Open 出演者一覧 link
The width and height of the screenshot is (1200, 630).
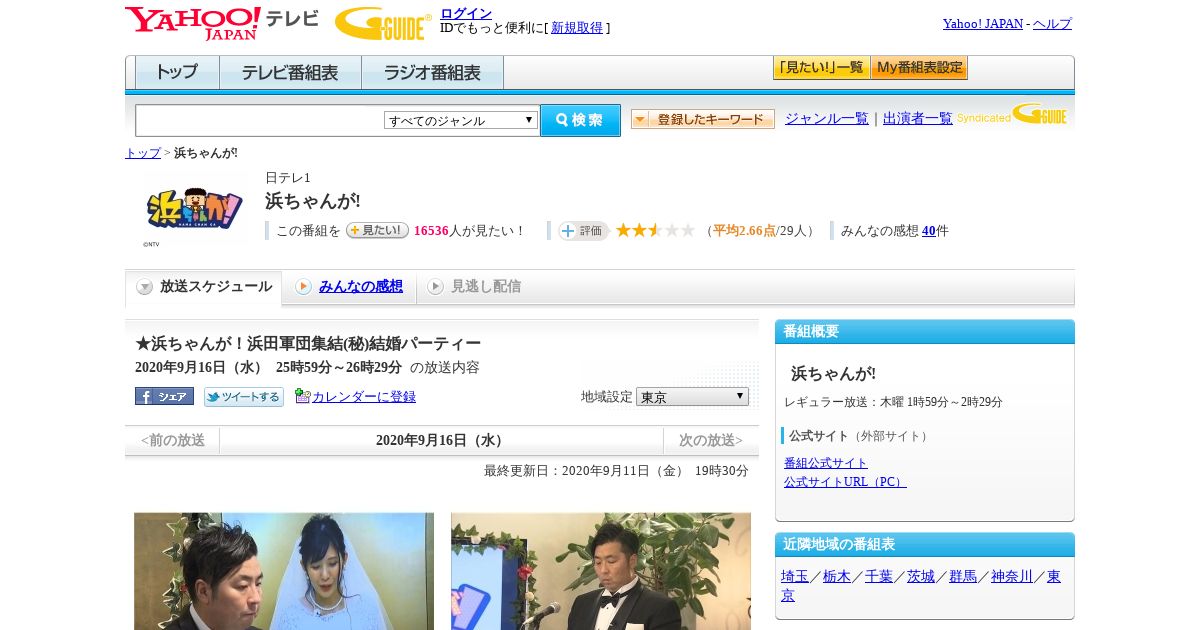(x=918, y=118)
